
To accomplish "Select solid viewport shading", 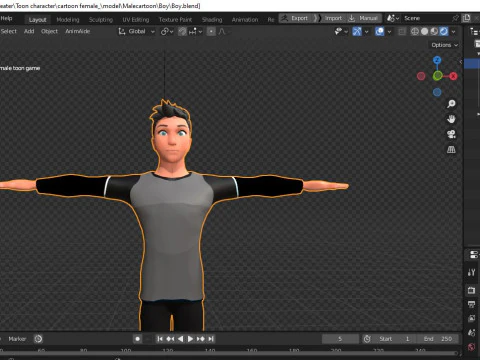I will (424, 31).
